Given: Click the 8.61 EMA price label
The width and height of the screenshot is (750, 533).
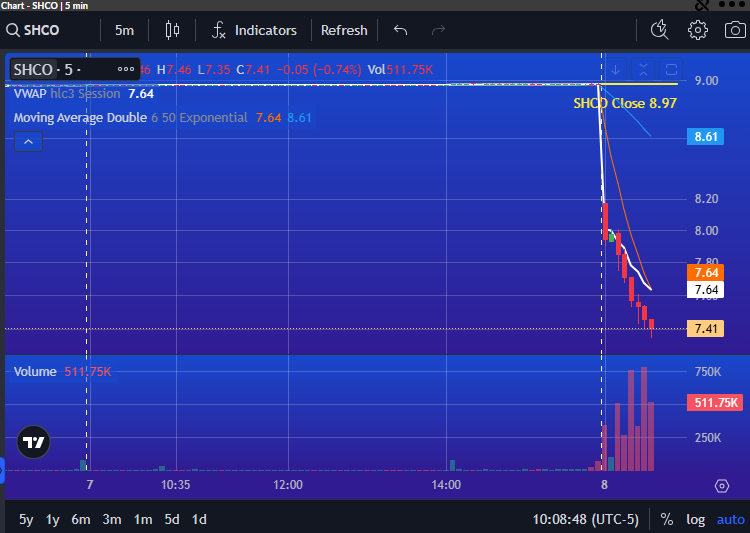Looking at the screenshot, I should pos(706,137).
